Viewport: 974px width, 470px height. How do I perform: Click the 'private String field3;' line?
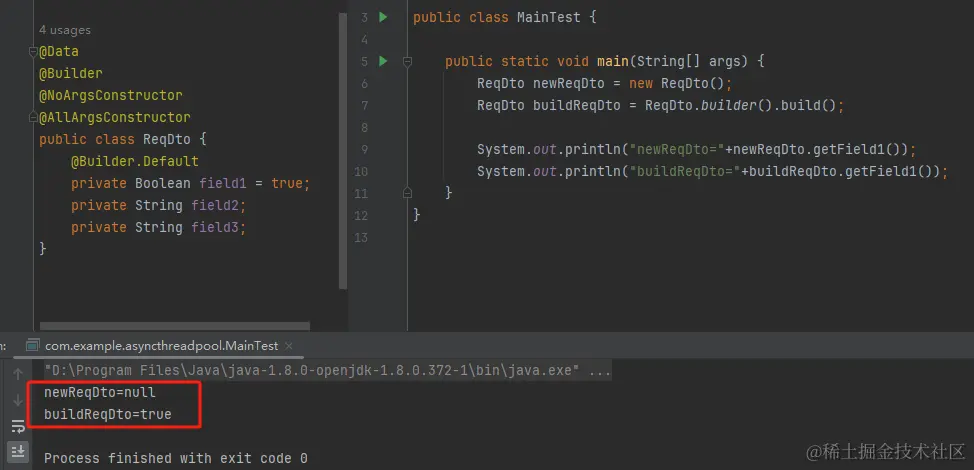pos(158,227)
